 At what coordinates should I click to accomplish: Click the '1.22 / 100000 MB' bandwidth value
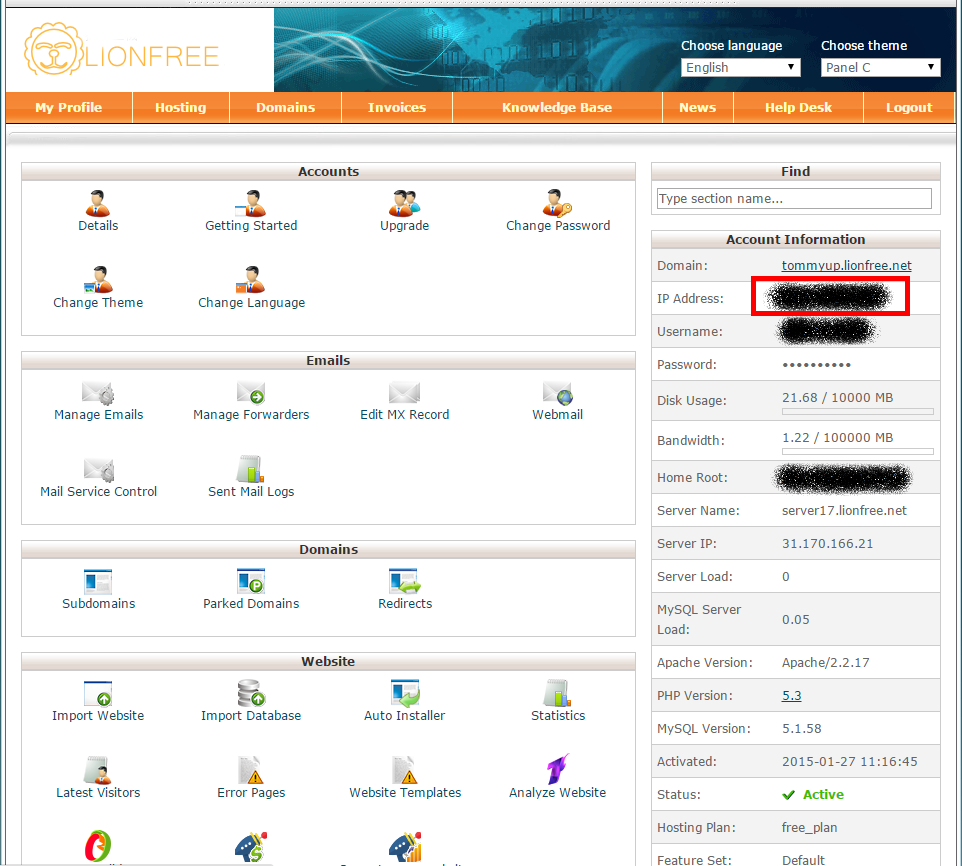pyautogui.click(x=837, y=437)
